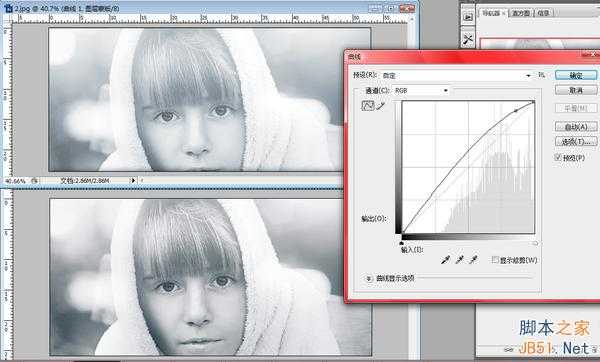This screenshot has height=362, width=600.
Task: Open the preset options icon beside preset dropdown
Action: 541,75
